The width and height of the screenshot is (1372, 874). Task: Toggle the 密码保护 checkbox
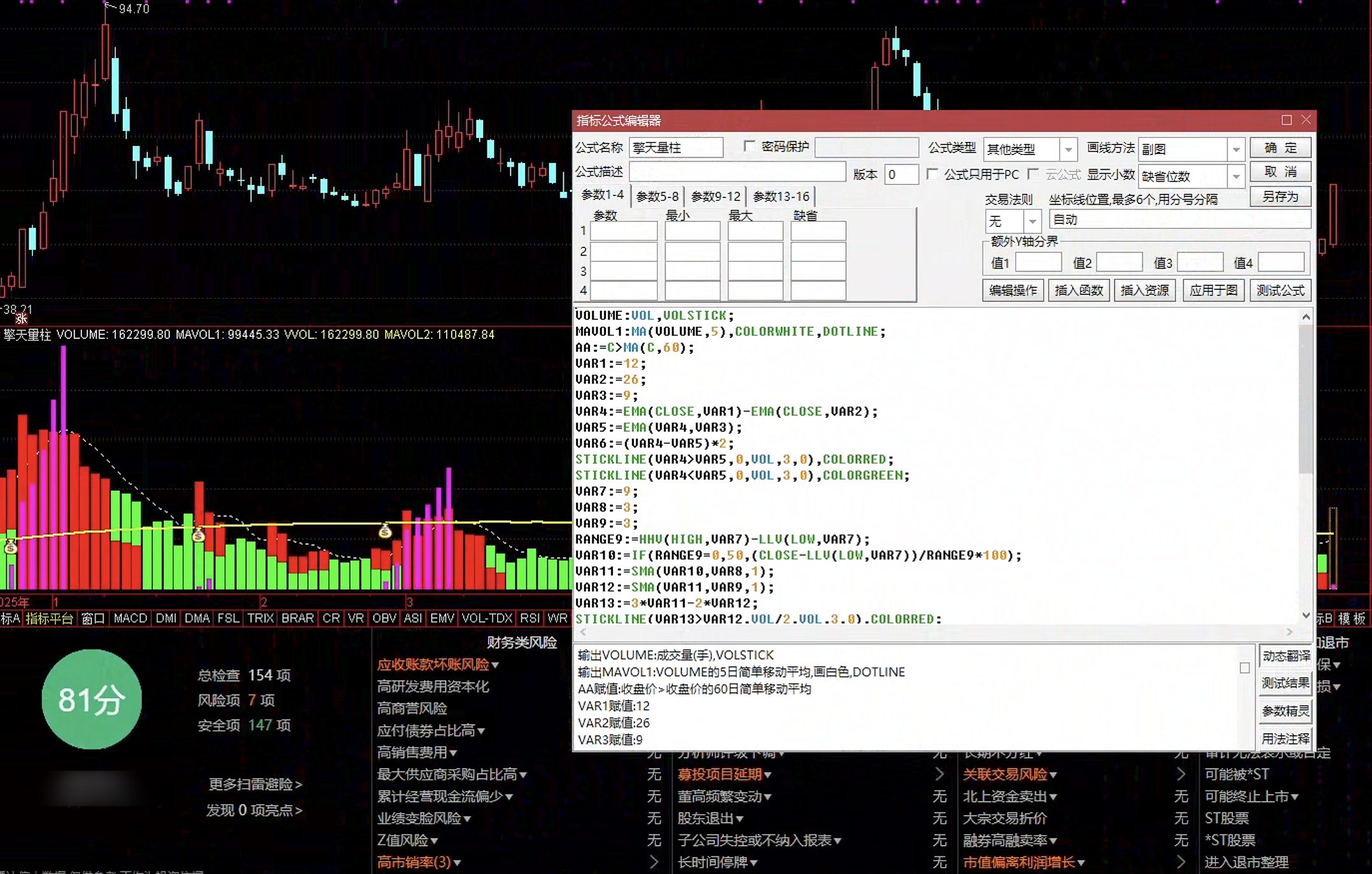click(x=749, y=146)
